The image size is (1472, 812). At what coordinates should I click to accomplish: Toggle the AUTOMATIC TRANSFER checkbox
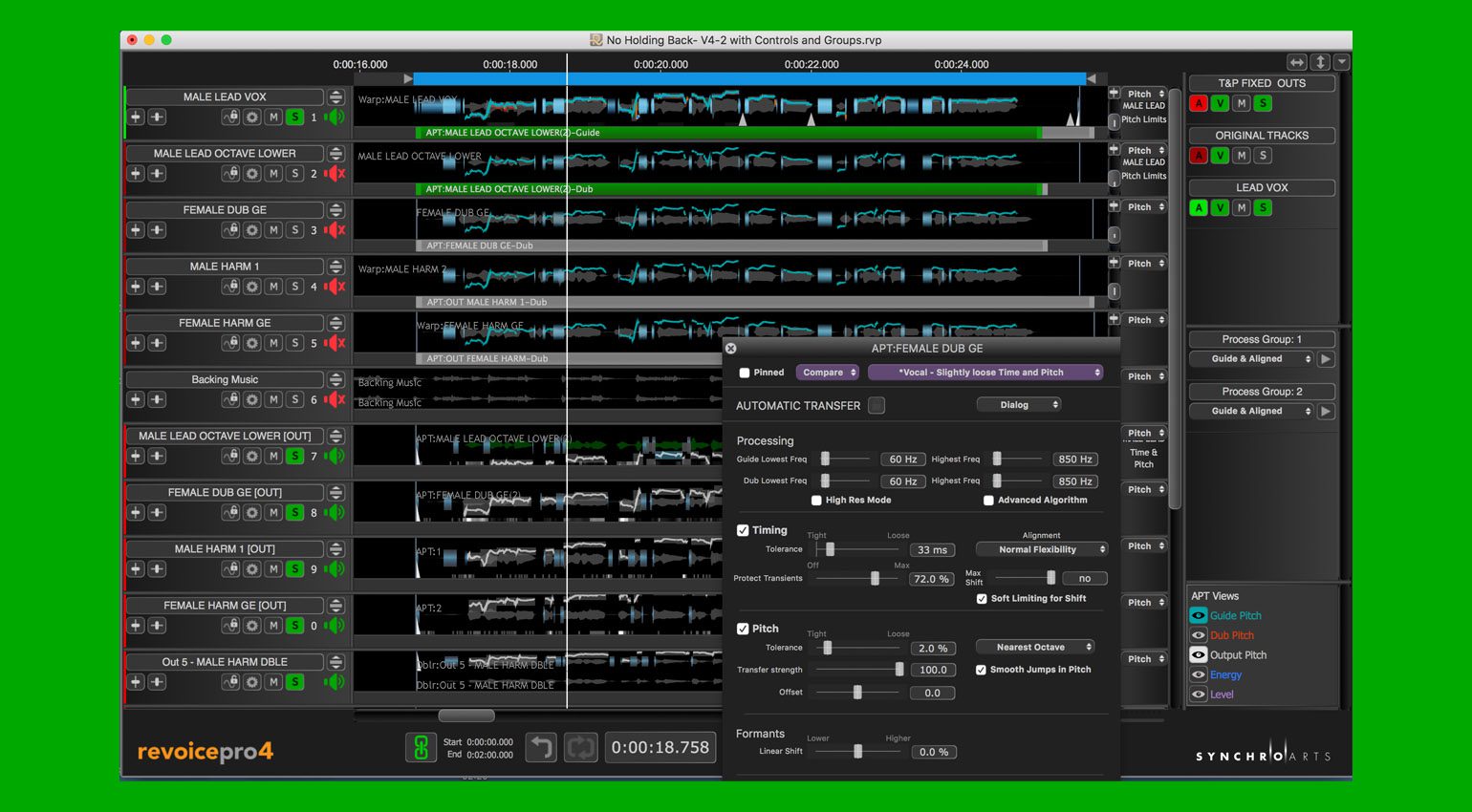tap(877, 406)
